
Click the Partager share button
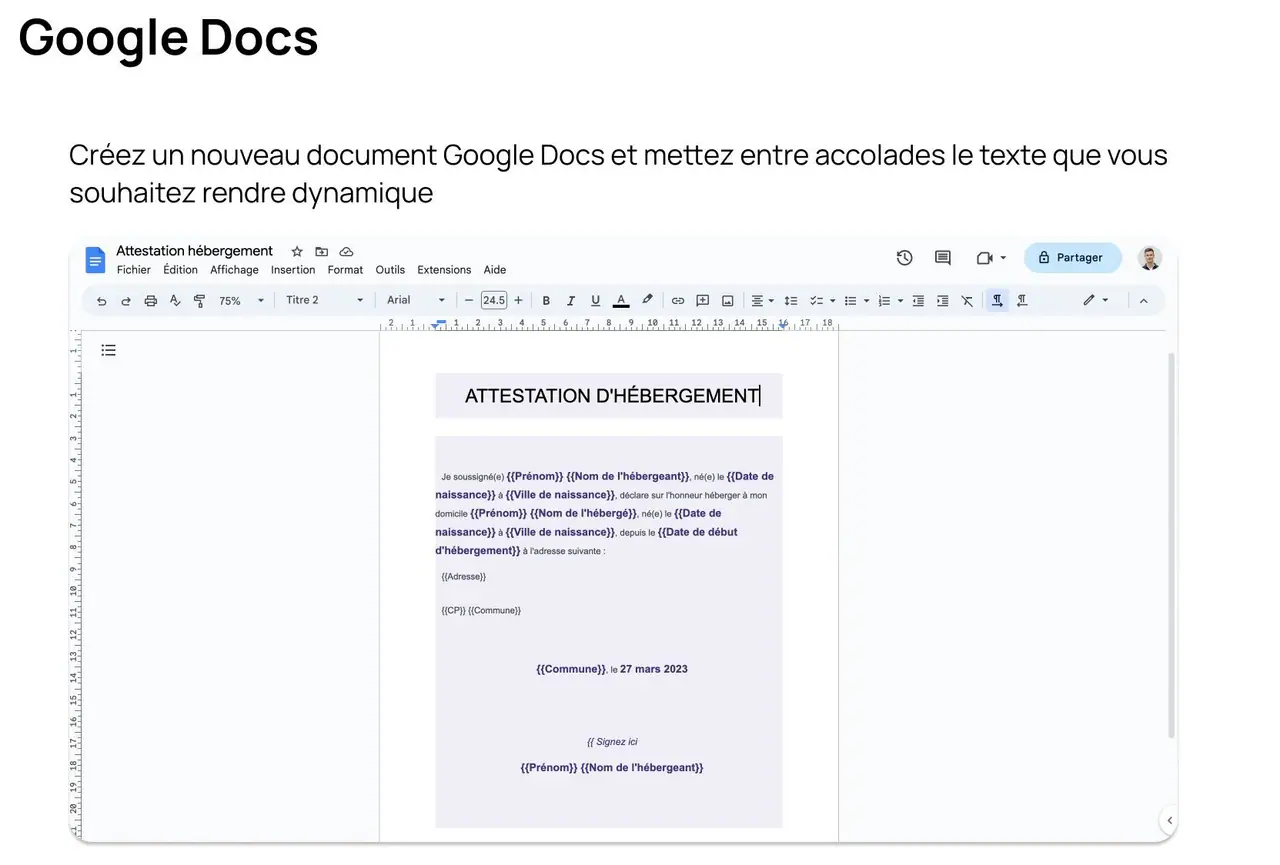(1072, 258)
